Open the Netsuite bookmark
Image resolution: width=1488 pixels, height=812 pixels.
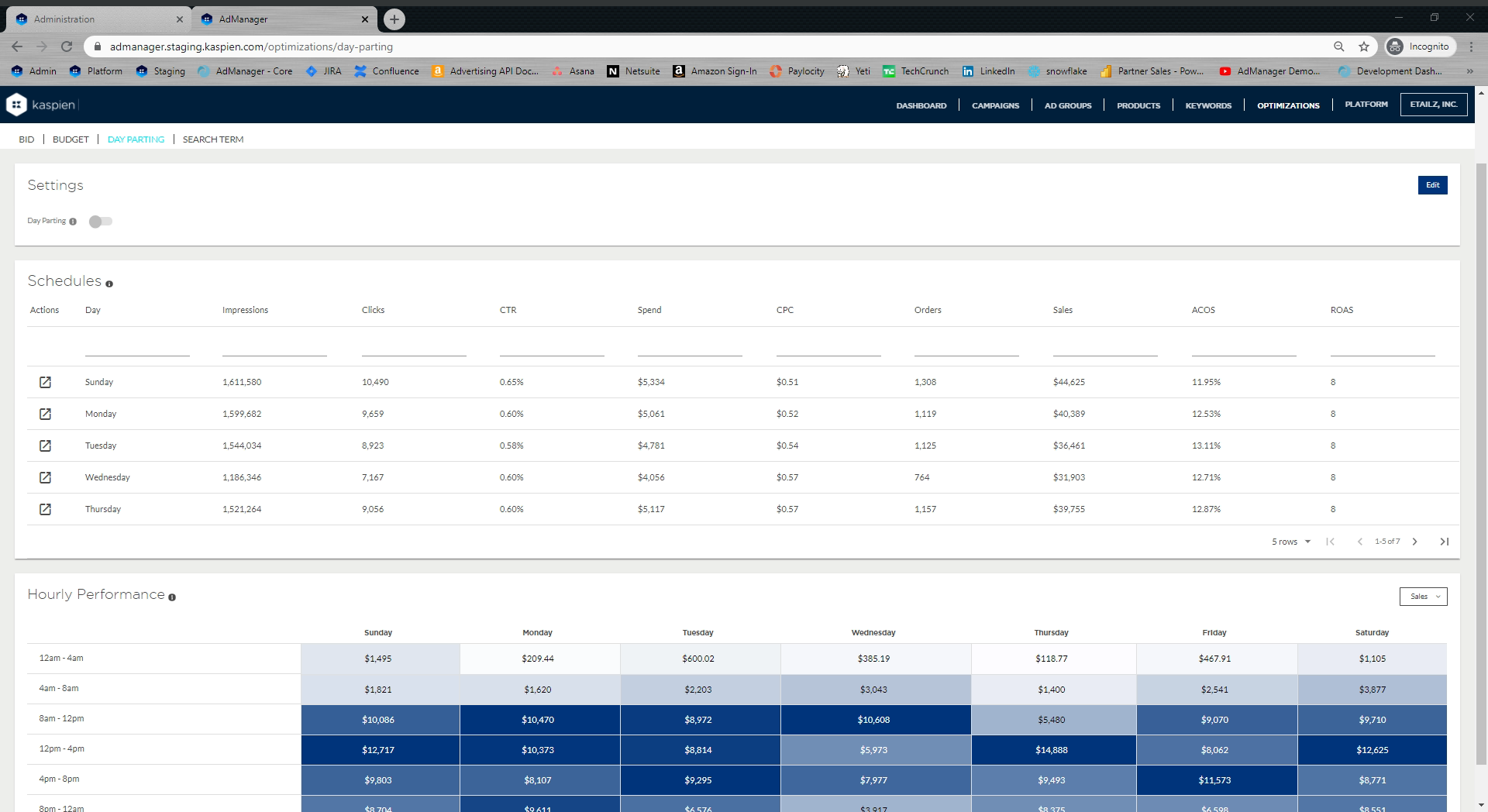pyautogui.click(x=634, y=71)
